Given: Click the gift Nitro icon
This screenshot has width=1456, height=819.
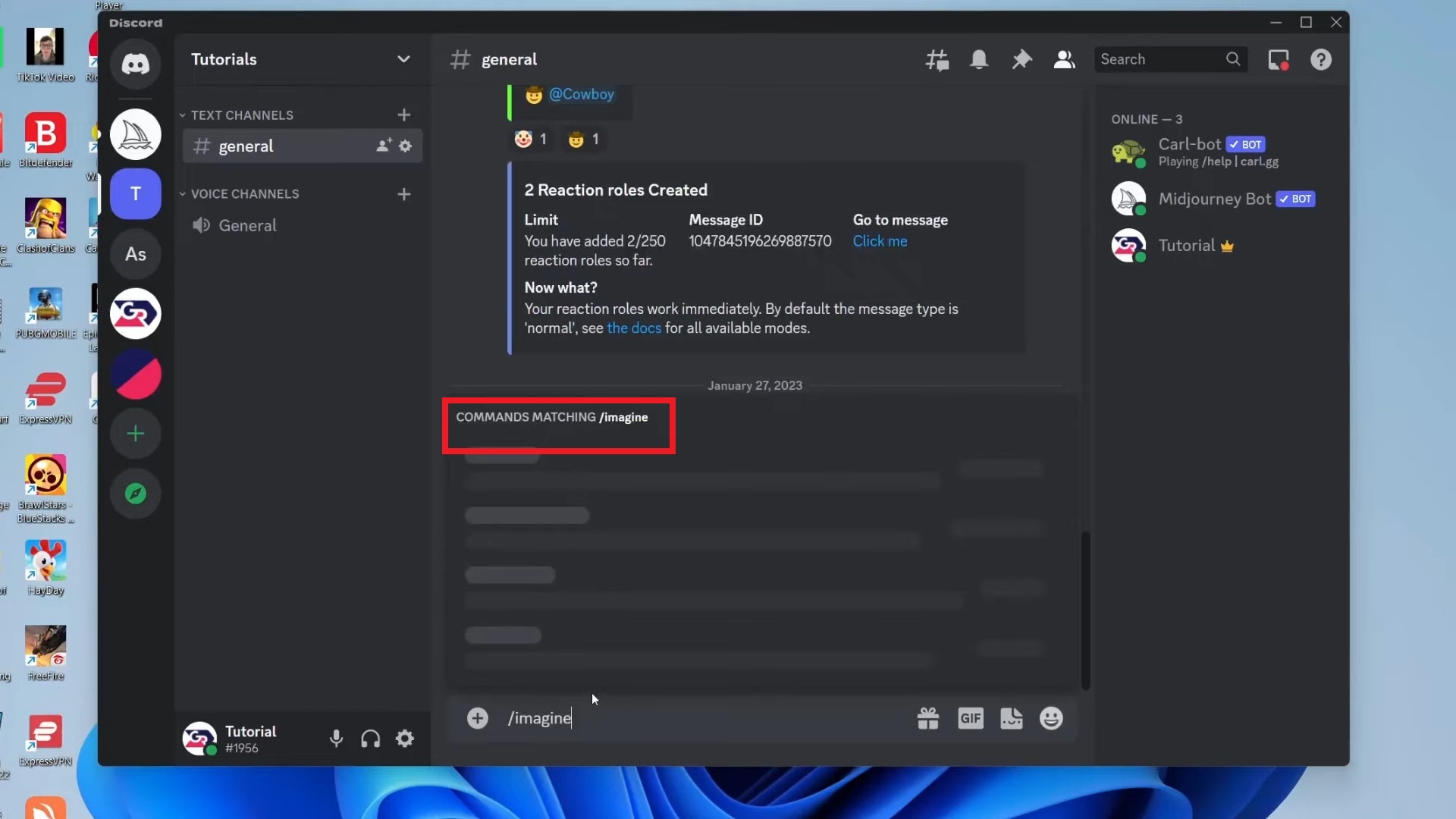Looking at the screenshot, I should (927, 718).
